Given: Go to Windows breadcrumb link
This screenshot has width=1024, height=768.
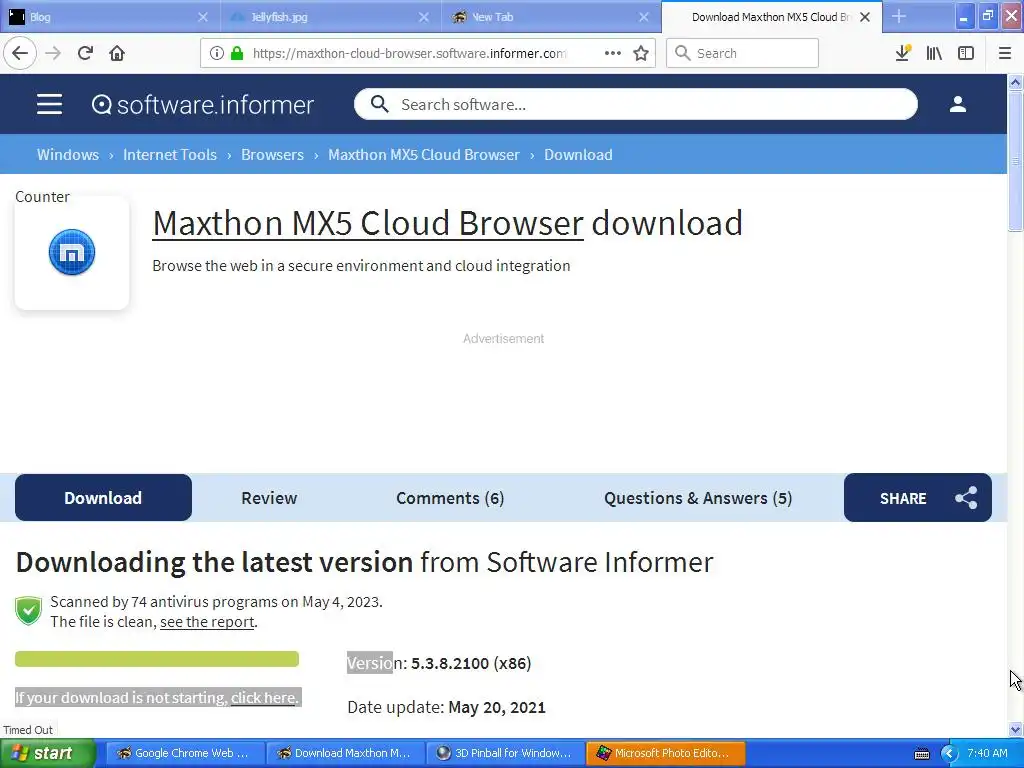Looking at the screenshot, I should click(68, 155).
